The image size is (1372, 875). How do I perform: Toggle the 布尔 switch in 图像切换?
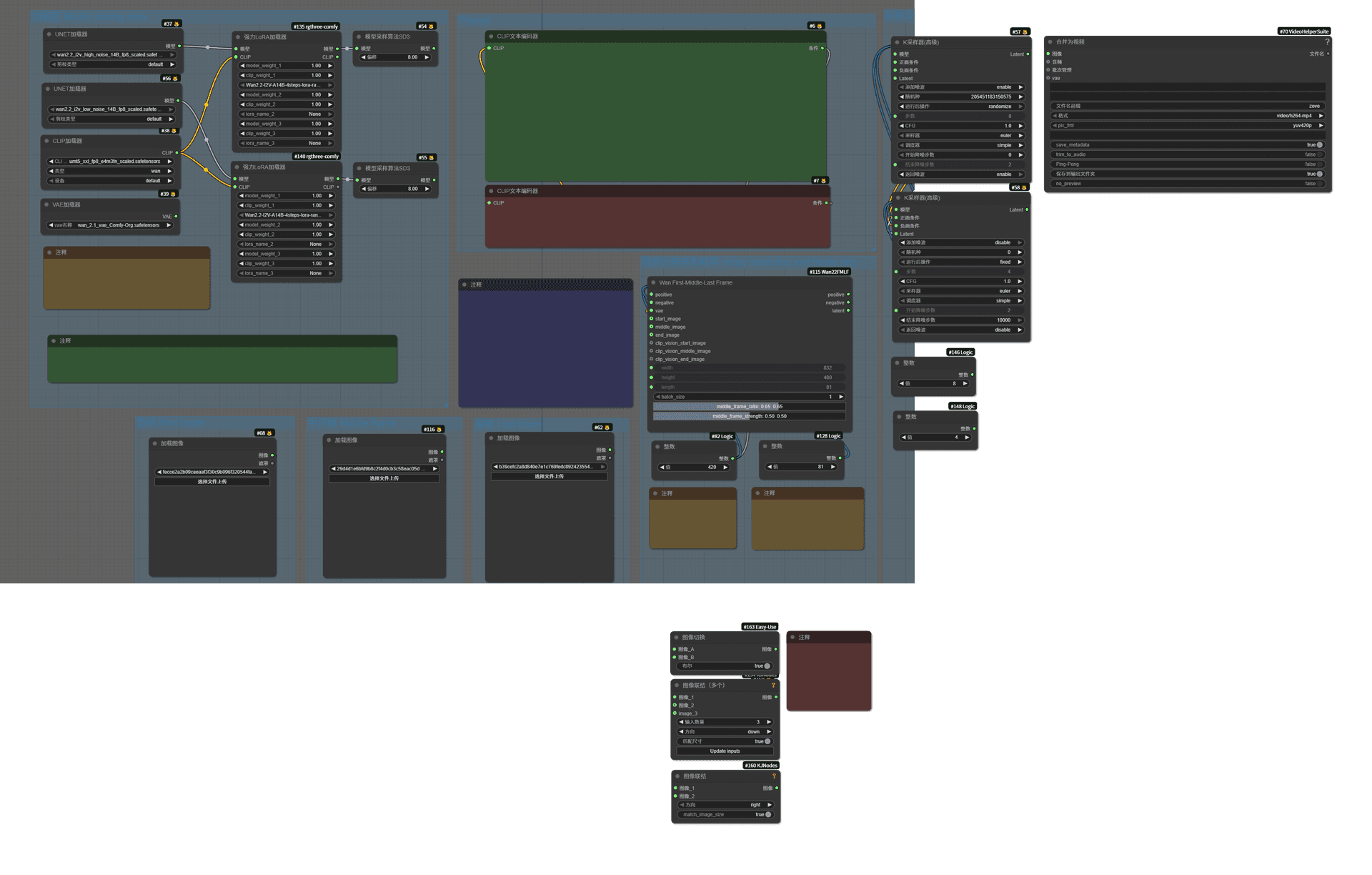[x=767, y=666]
